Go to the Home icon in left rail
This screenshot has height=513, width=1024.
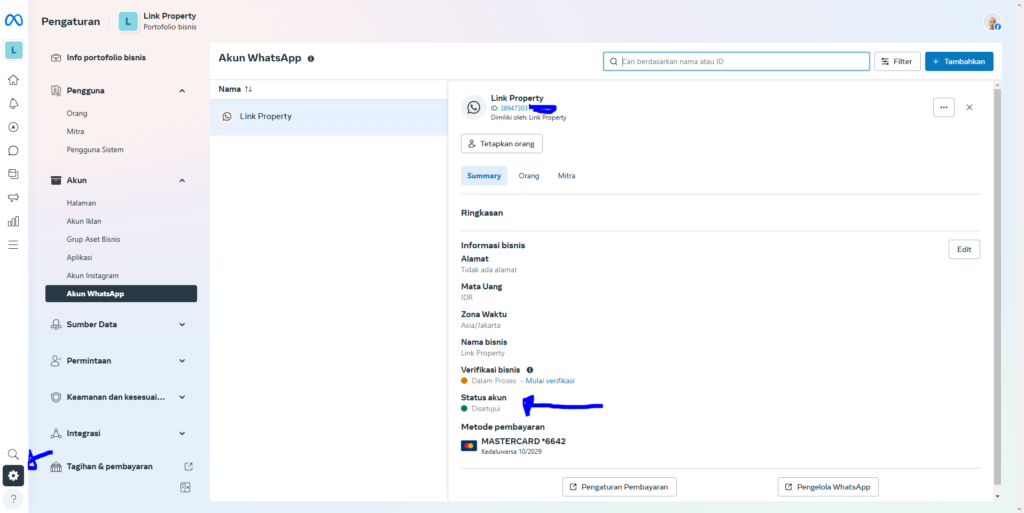tap(13, 80)
